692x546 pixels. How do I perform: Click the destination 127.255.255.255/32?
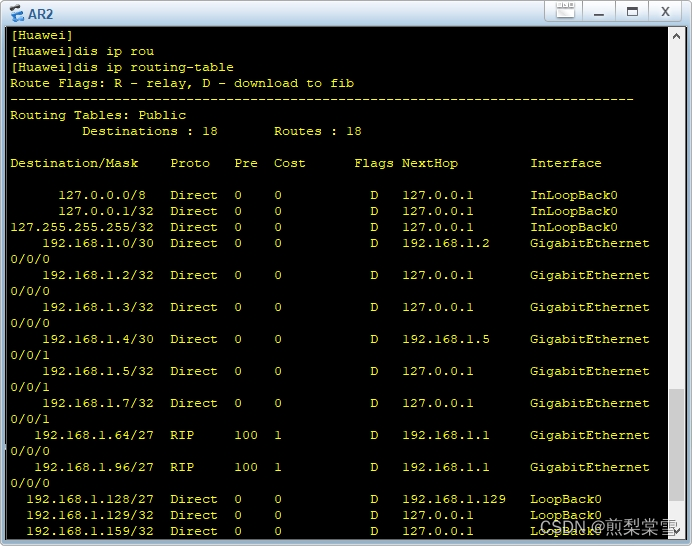[x=82, y=227]
